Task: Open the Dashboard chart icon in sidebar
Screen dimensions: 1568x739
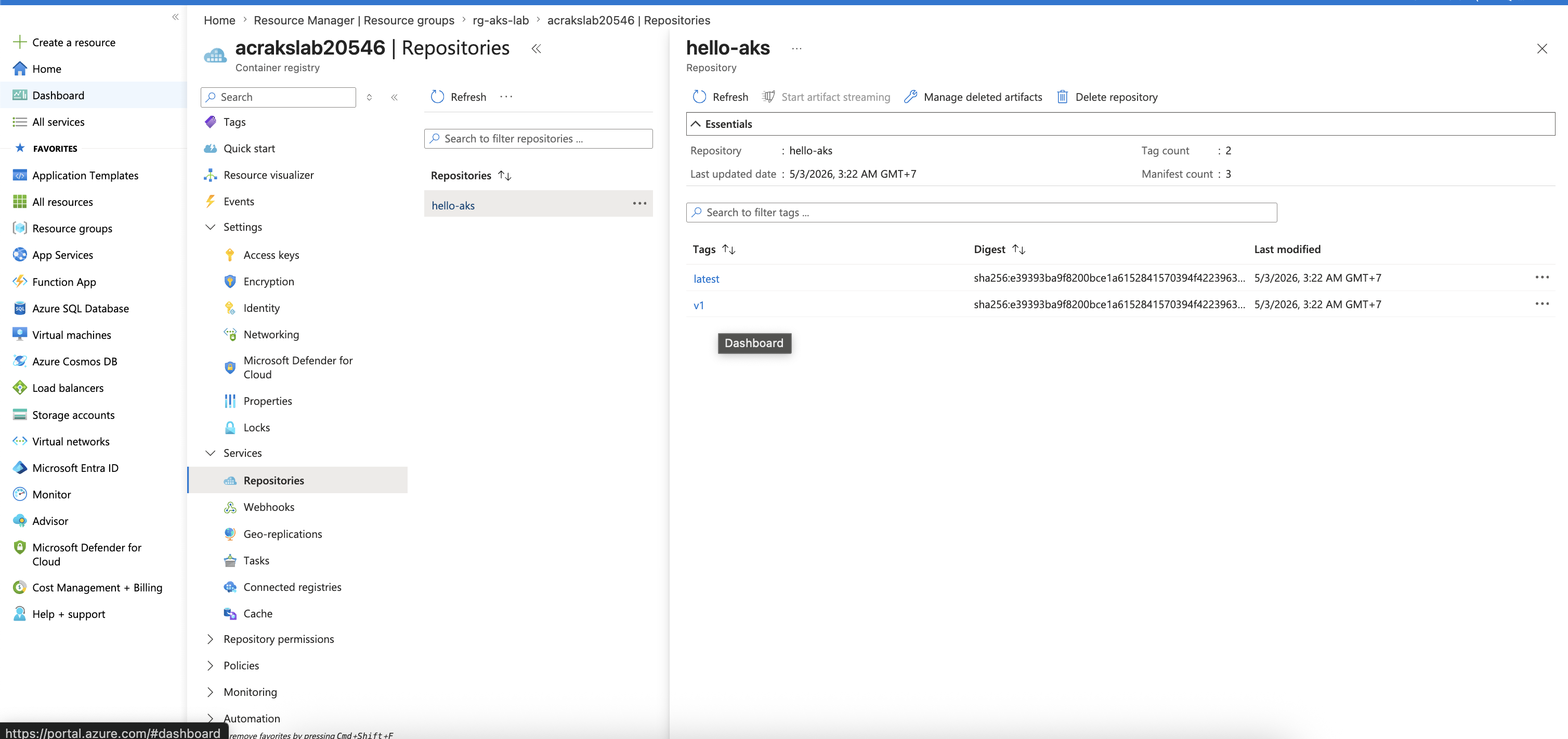Action: tap(19, 95)
